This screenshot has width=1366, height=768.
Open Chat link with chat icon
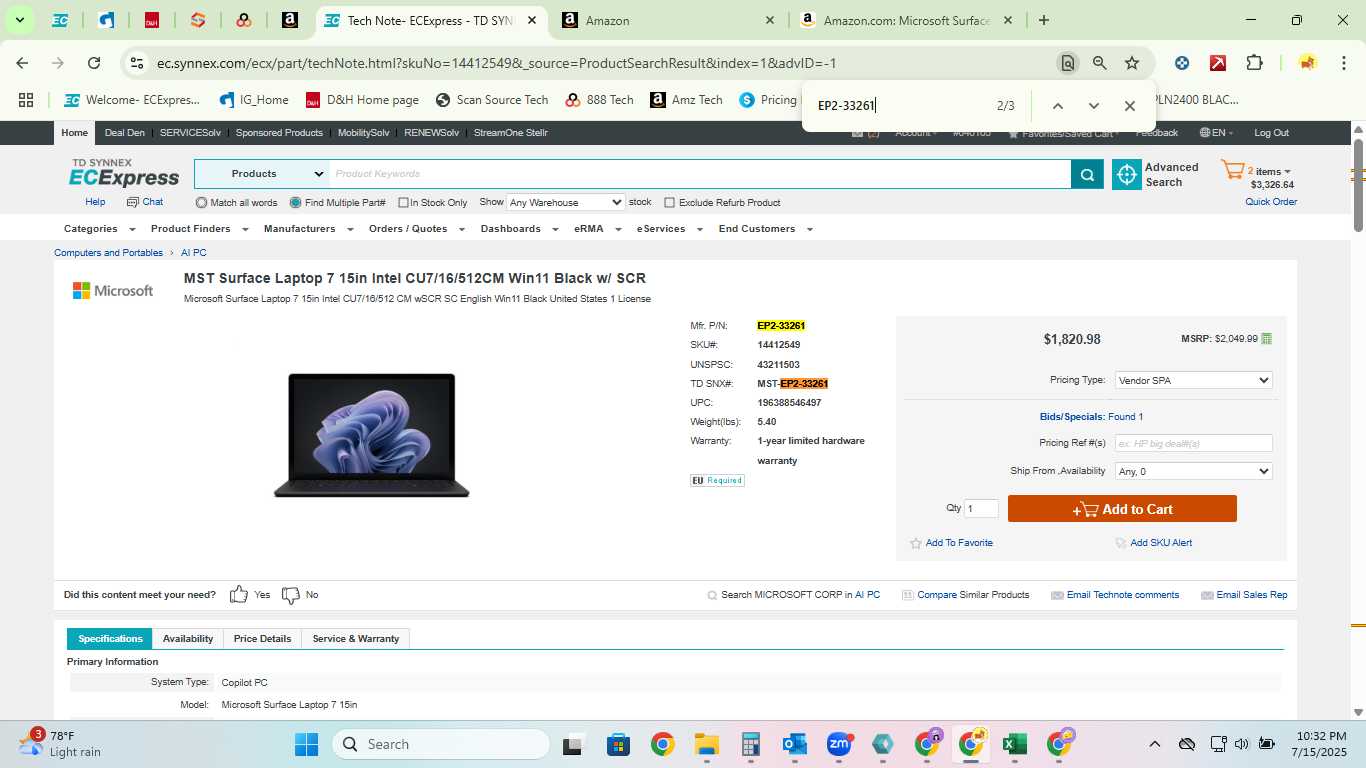click(145, 202)
